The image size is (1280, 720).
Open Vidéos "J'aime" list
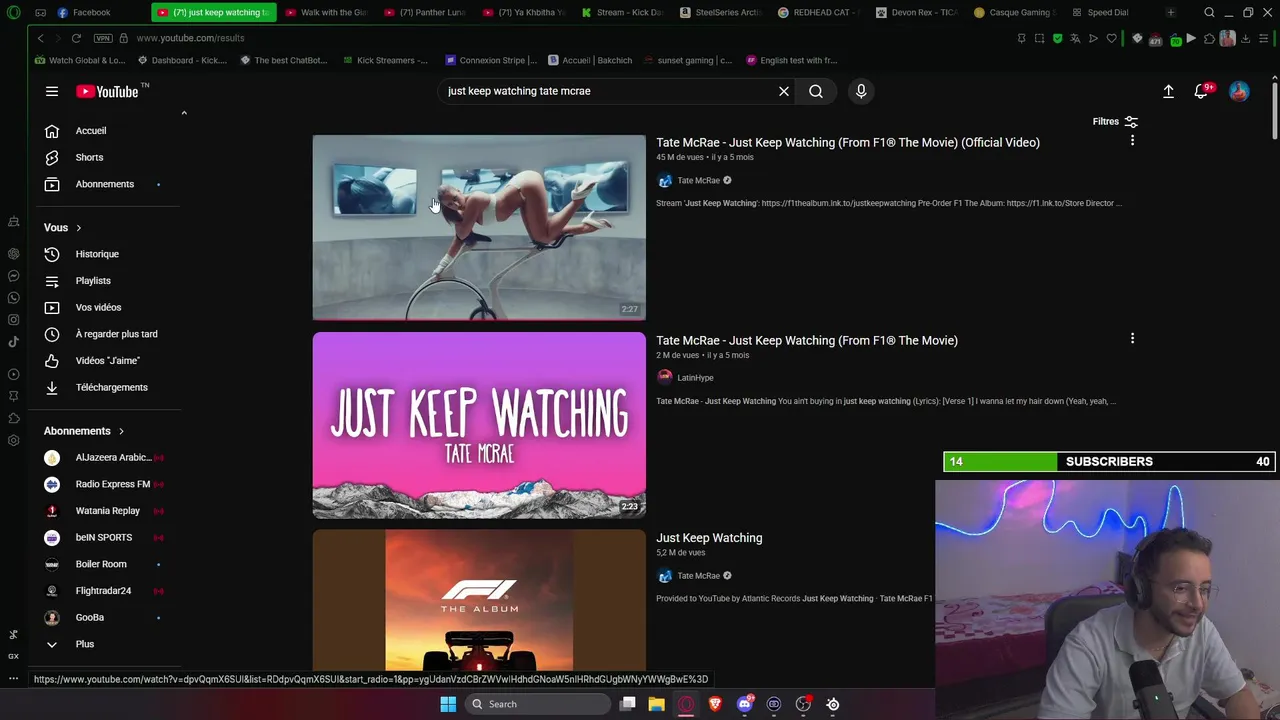[x=105, y=360]
